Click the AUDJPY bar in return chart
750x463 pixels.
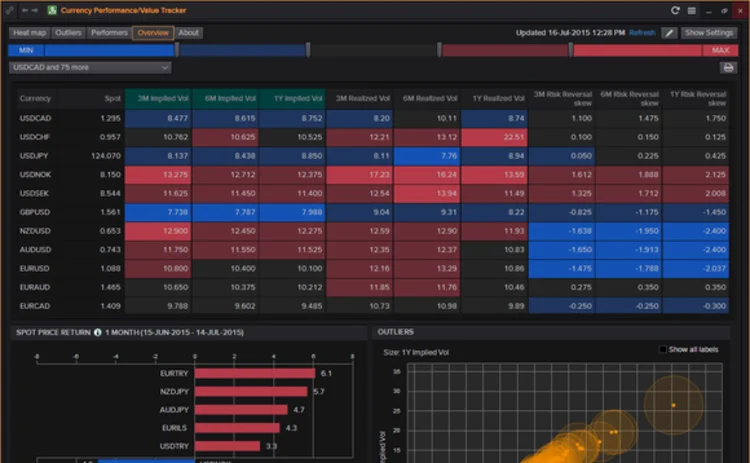coord(241,409)
